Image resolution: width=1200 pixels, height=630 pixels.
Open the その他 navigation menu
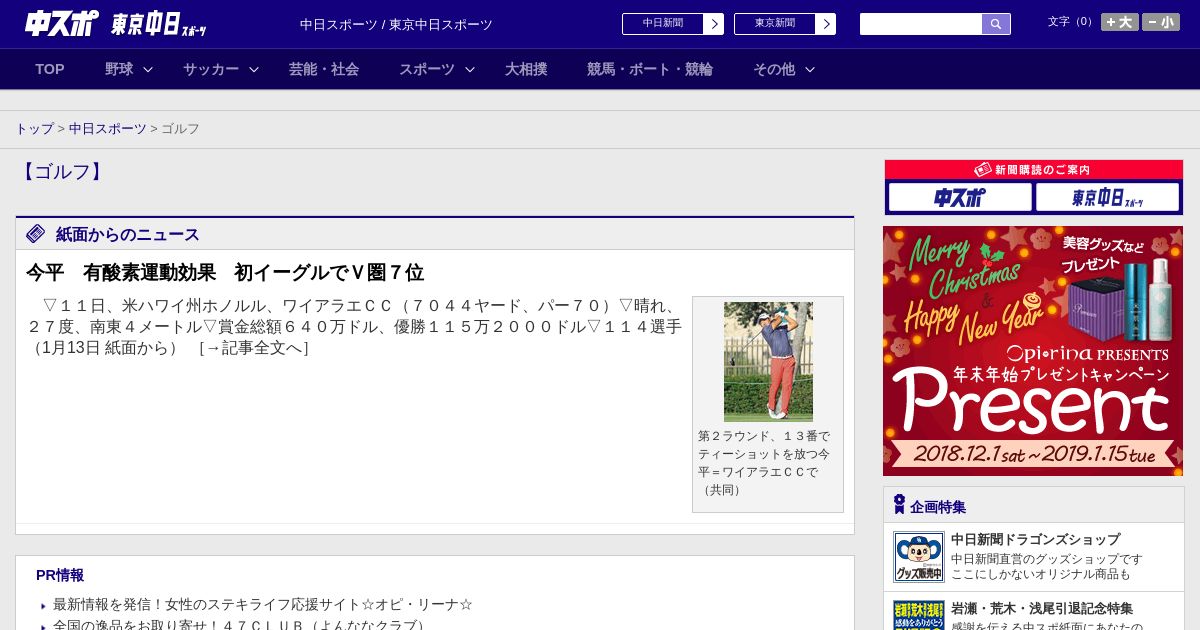(774, 69)
